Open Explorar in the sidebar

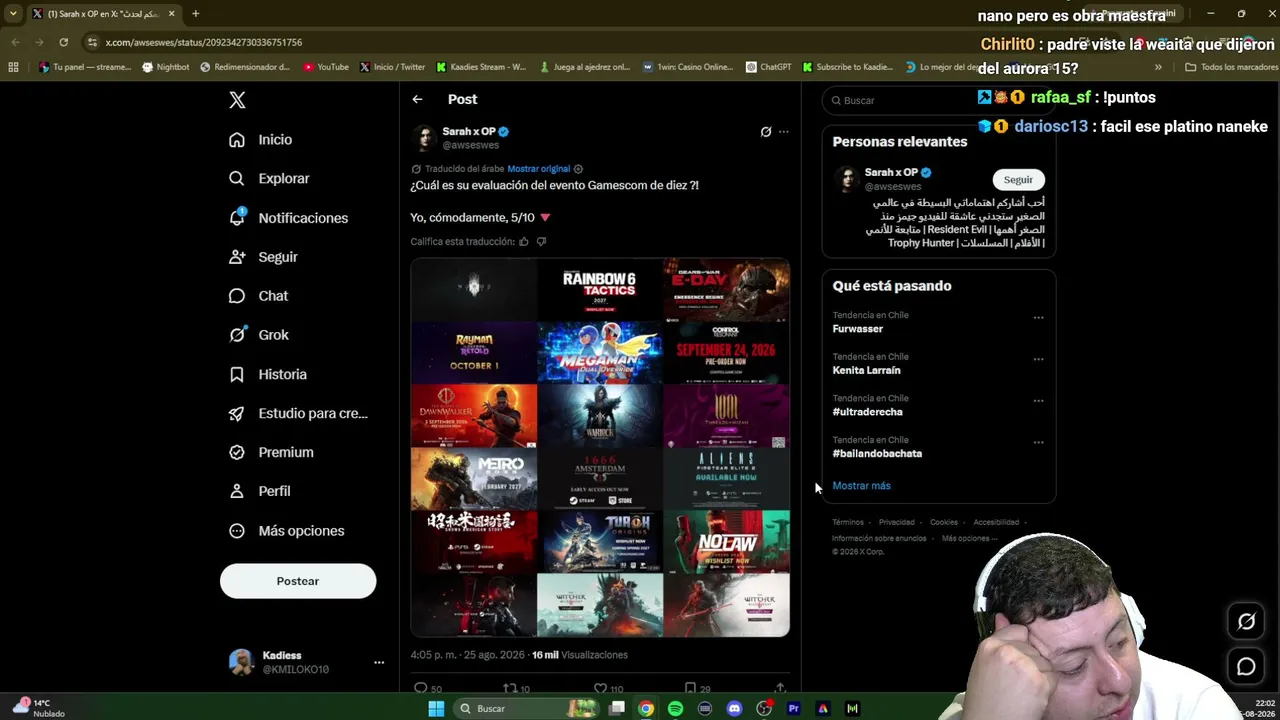[269, 179]
